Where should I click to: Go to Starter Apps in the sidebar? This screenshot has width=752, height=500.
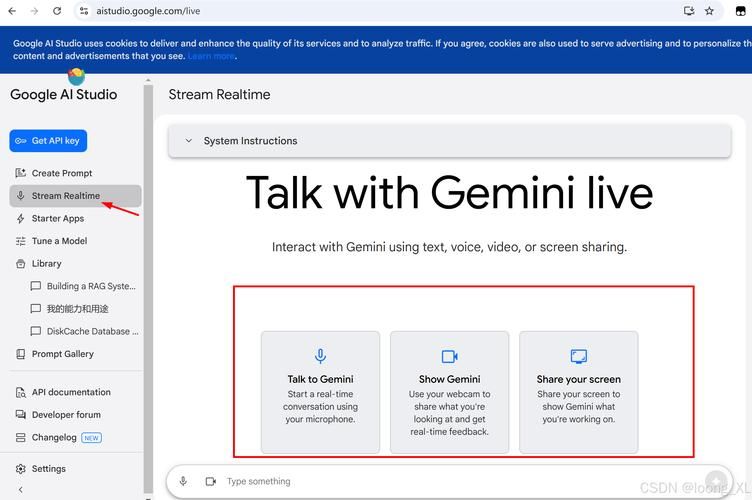pos(57,218)
